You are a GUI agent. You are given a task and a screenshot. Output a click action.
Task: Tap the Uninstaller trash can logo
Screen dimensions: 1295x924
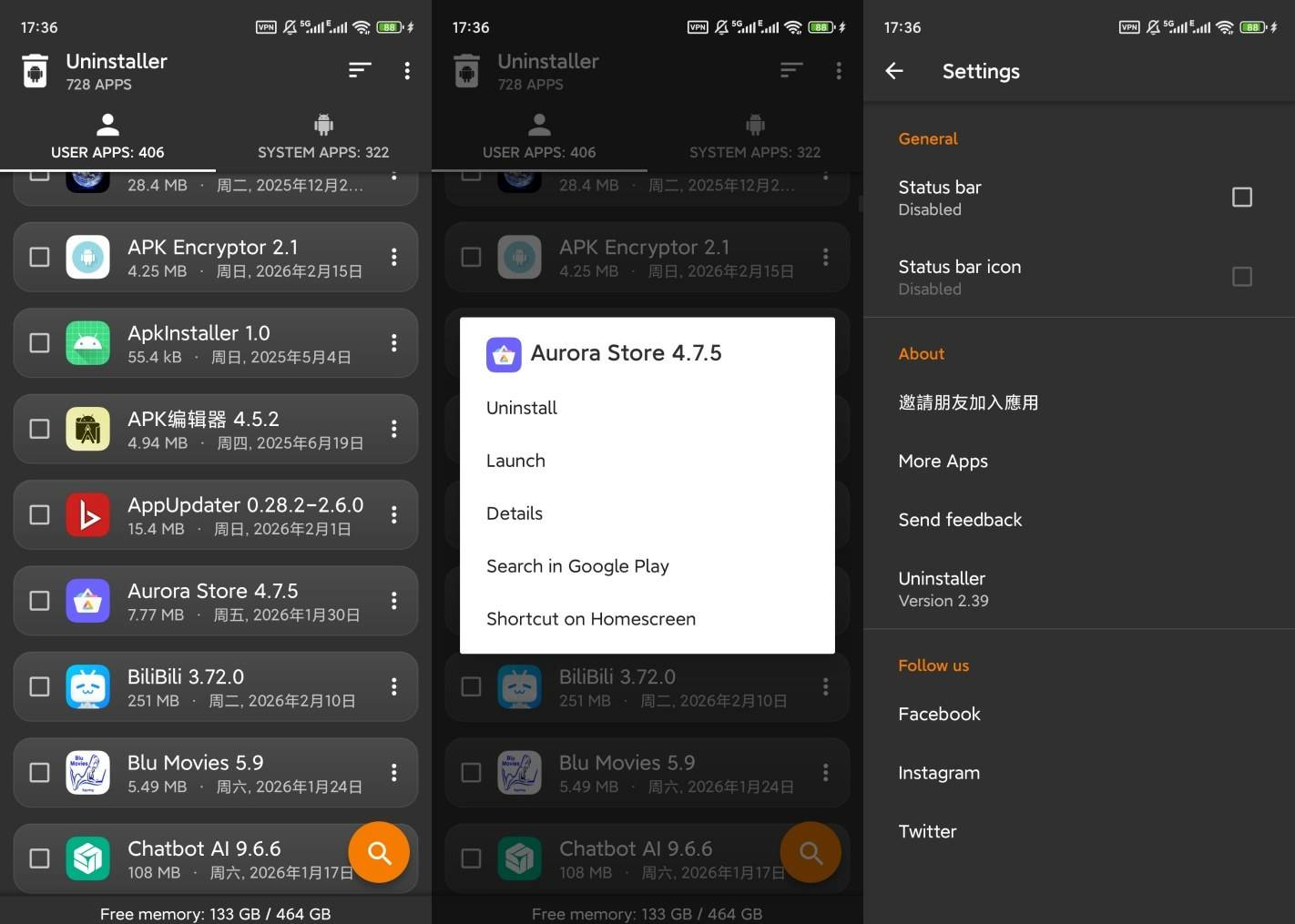(36, 71)
